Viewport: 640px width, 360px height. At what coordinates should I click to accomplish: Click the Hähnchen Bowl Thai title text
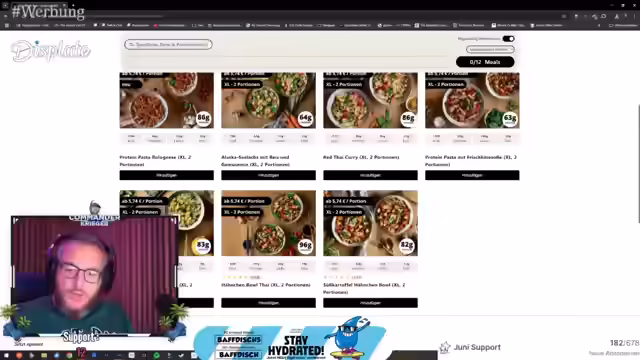tap(266, 285)
